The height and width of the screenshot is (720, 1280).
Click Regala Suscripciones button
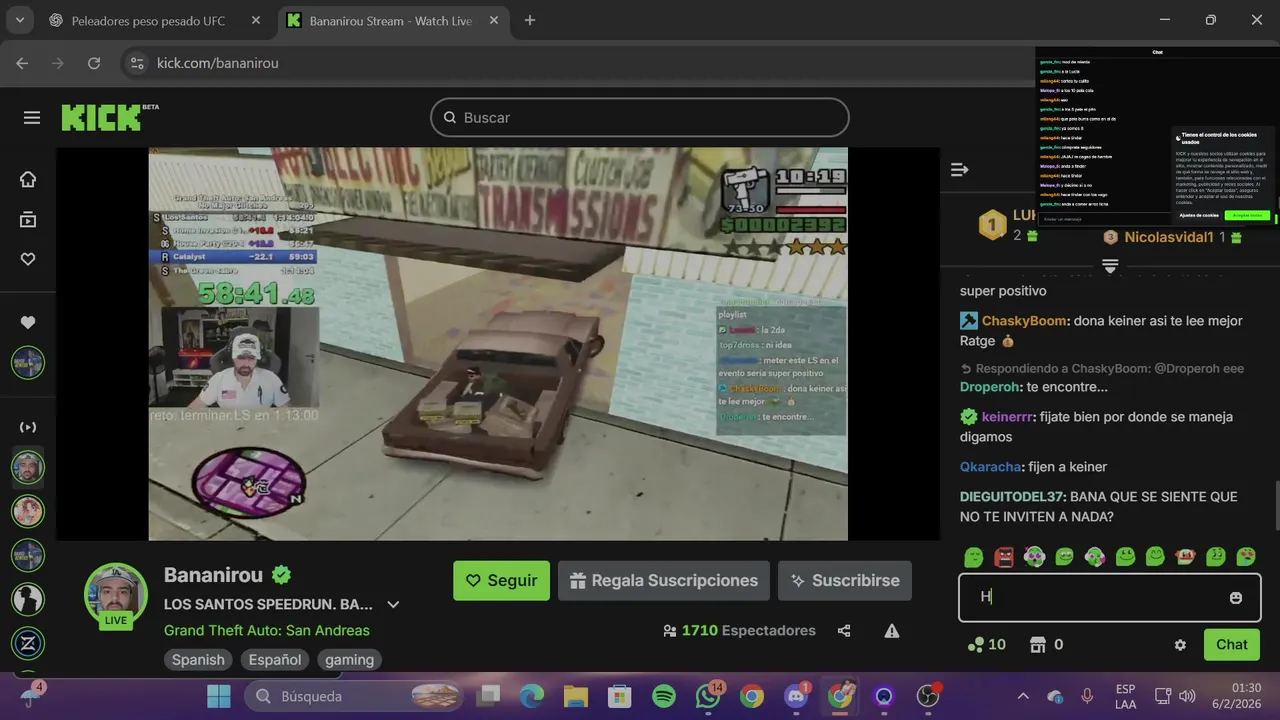(664, 581)
